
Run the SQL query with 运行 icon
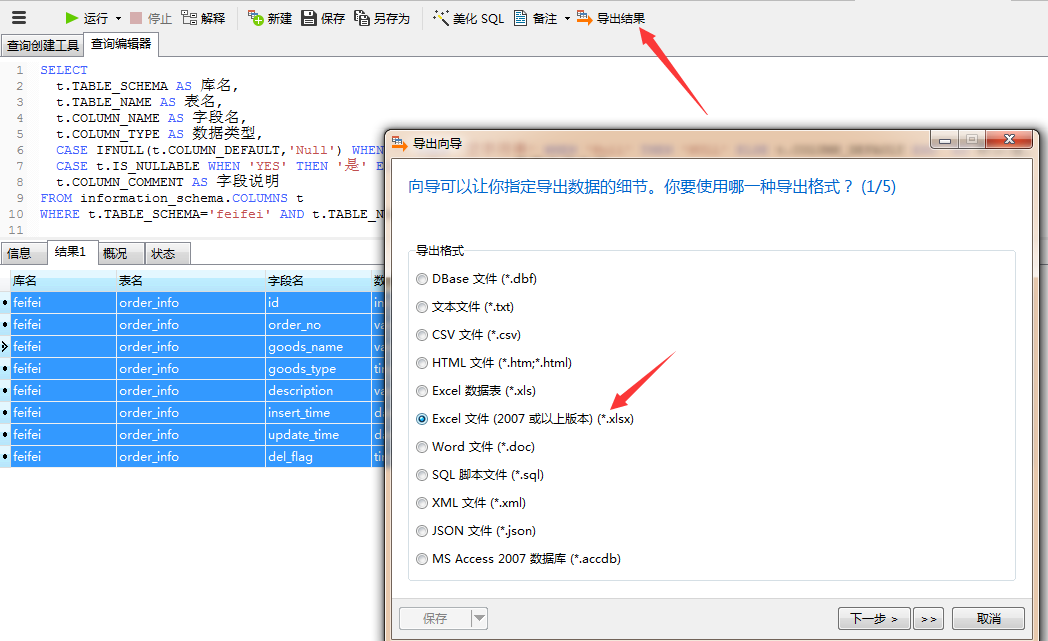click(x=73, y=17)
